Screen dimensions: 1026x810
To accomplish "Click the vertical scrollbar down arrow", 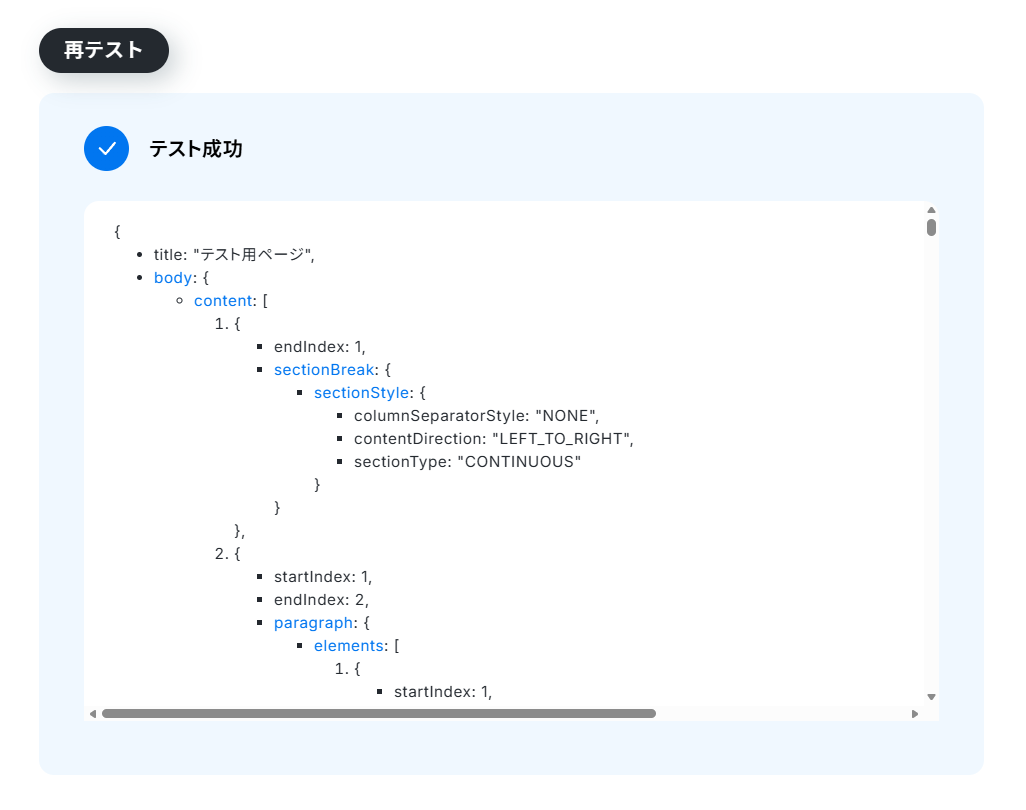I will [x=931, y=697].
